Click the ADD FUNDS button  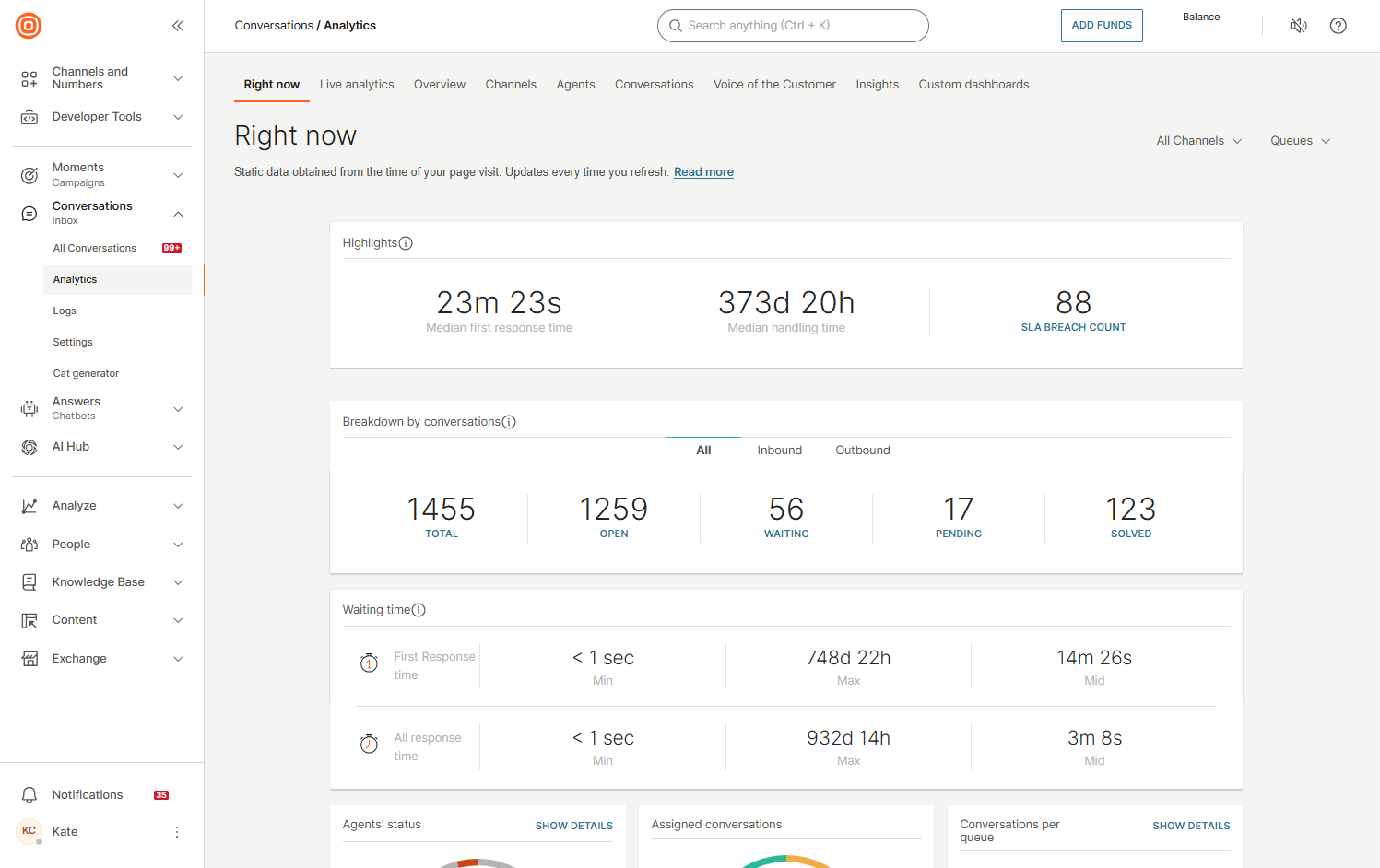point(1102,26)
